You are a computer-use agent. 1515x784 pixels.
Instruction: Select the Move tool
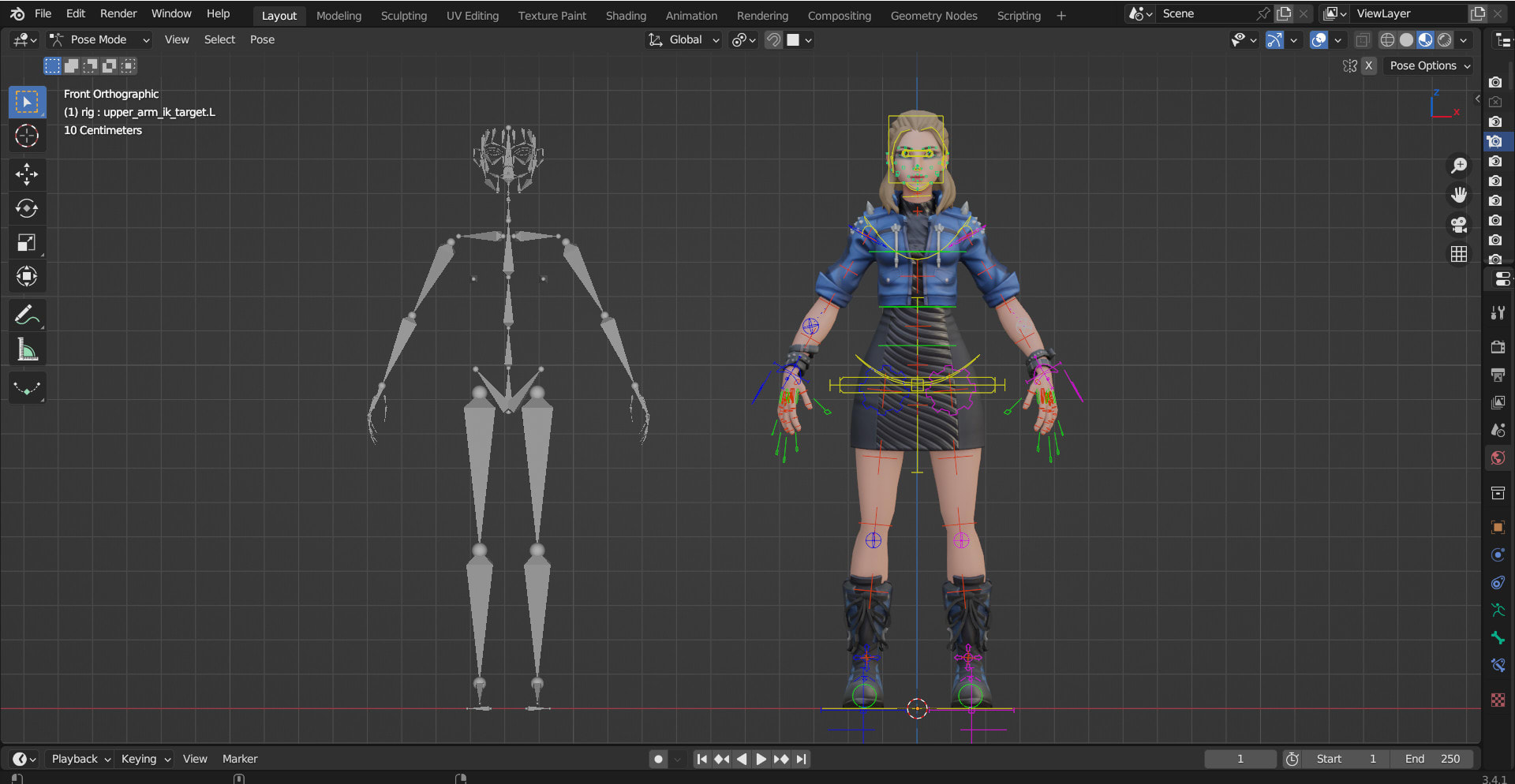point(27,174)
